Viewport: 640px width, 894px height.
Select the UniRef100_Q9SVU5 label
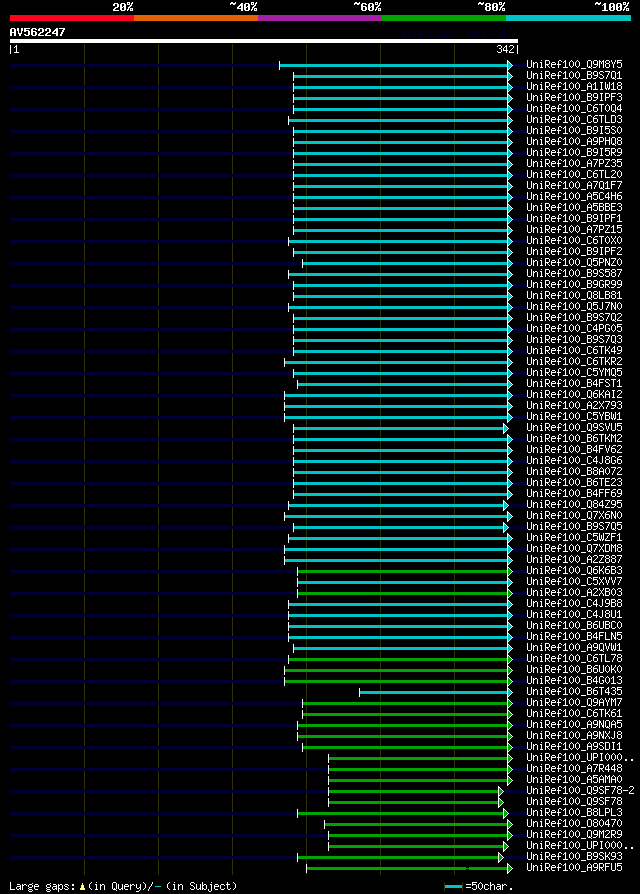pos(574,428)
